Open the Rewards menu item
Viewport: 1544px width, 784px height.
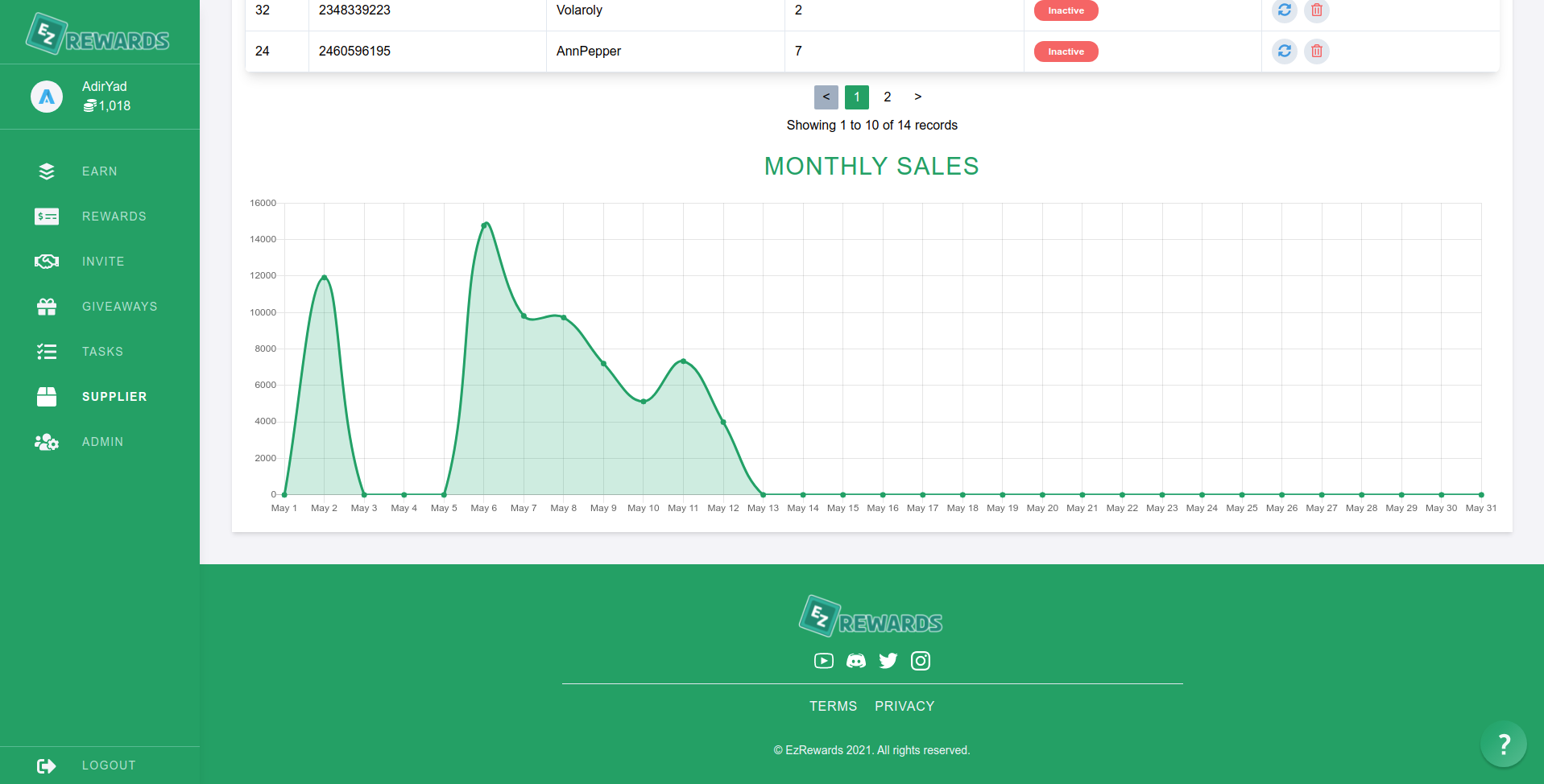[x=114, y=217]
